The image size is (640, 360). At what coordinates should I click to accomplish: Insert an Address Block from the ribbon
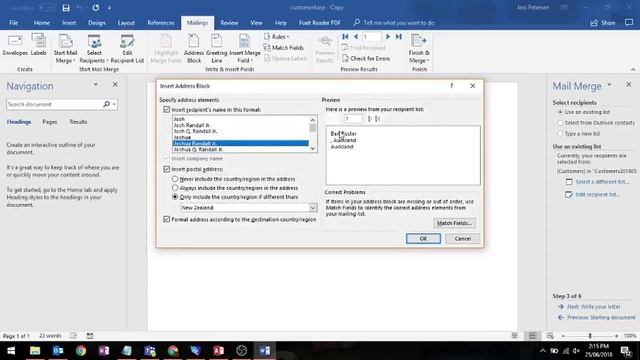193,49
